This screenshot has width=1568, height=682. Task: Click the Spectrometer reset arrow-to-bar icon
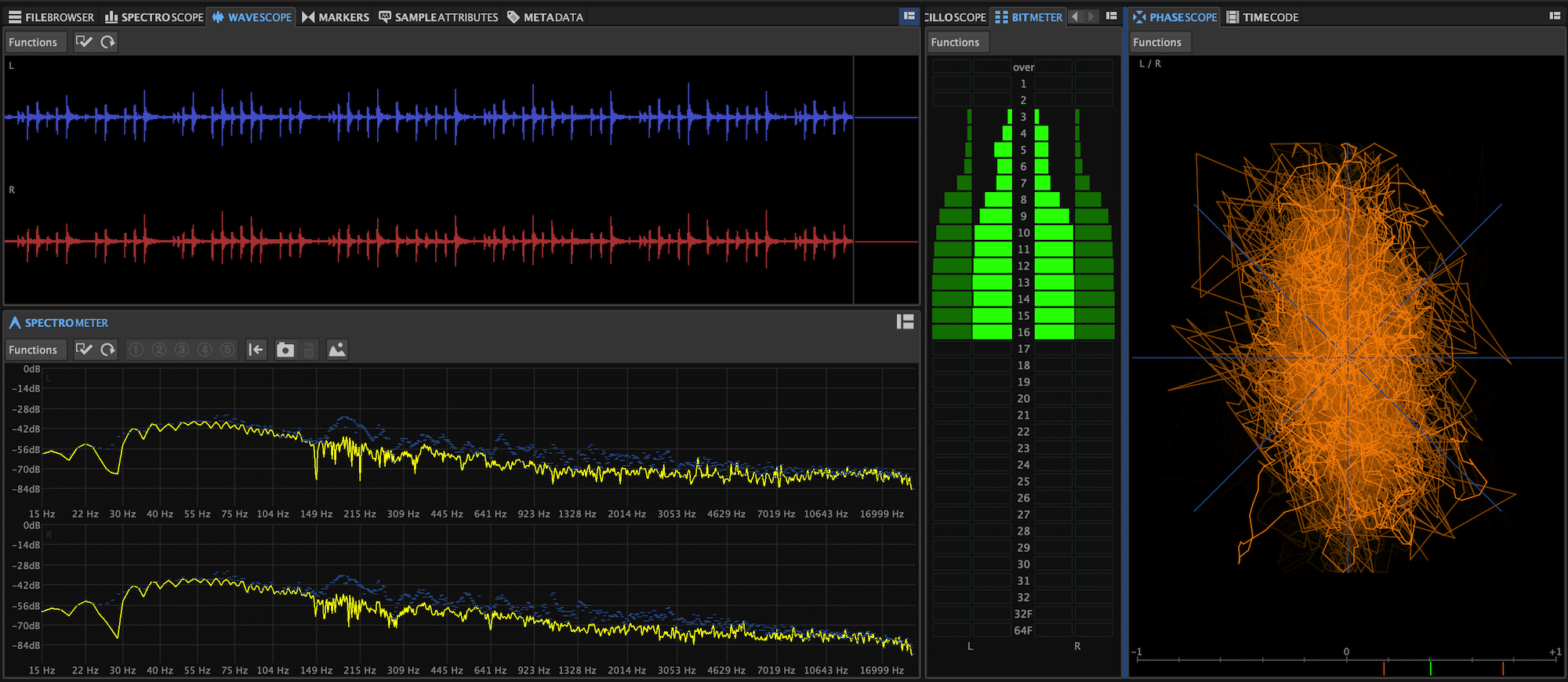point(256,350)
